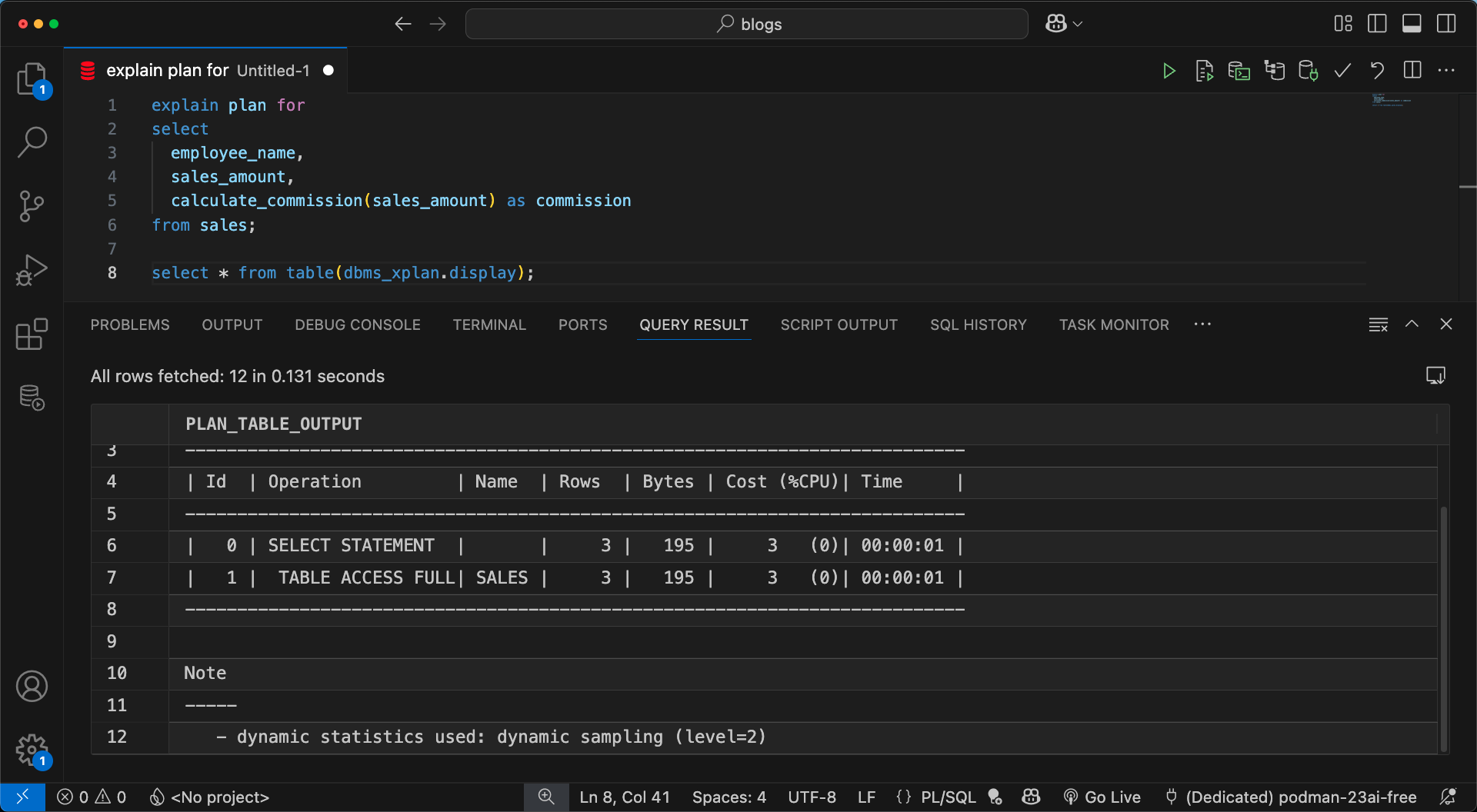
Task: Switch to the TERMINAL tab
Action: click(489, 324)
